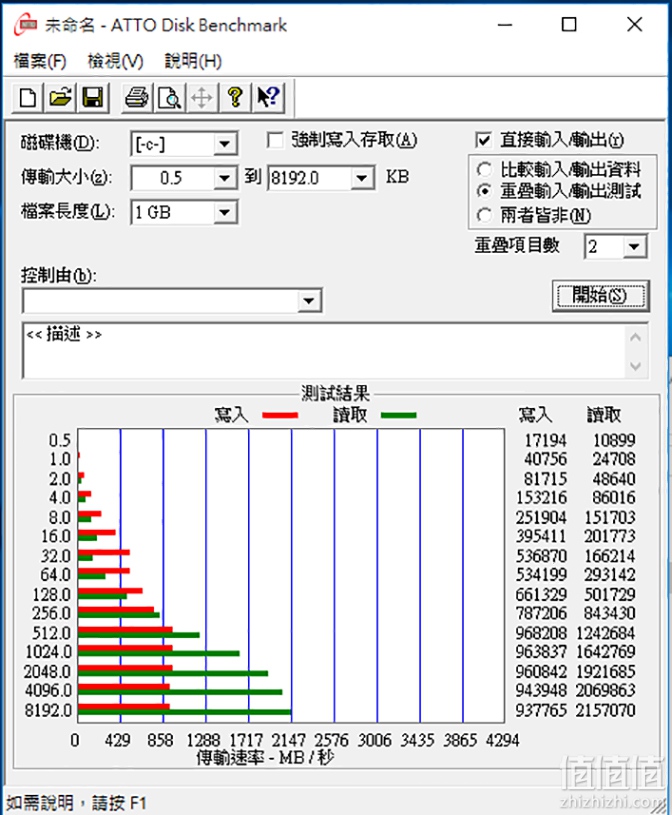Minimize the ATTO Disk Benchmark window
Viewport: 672px width, 815px height.
pyautogui.click(x=505, y=25)
